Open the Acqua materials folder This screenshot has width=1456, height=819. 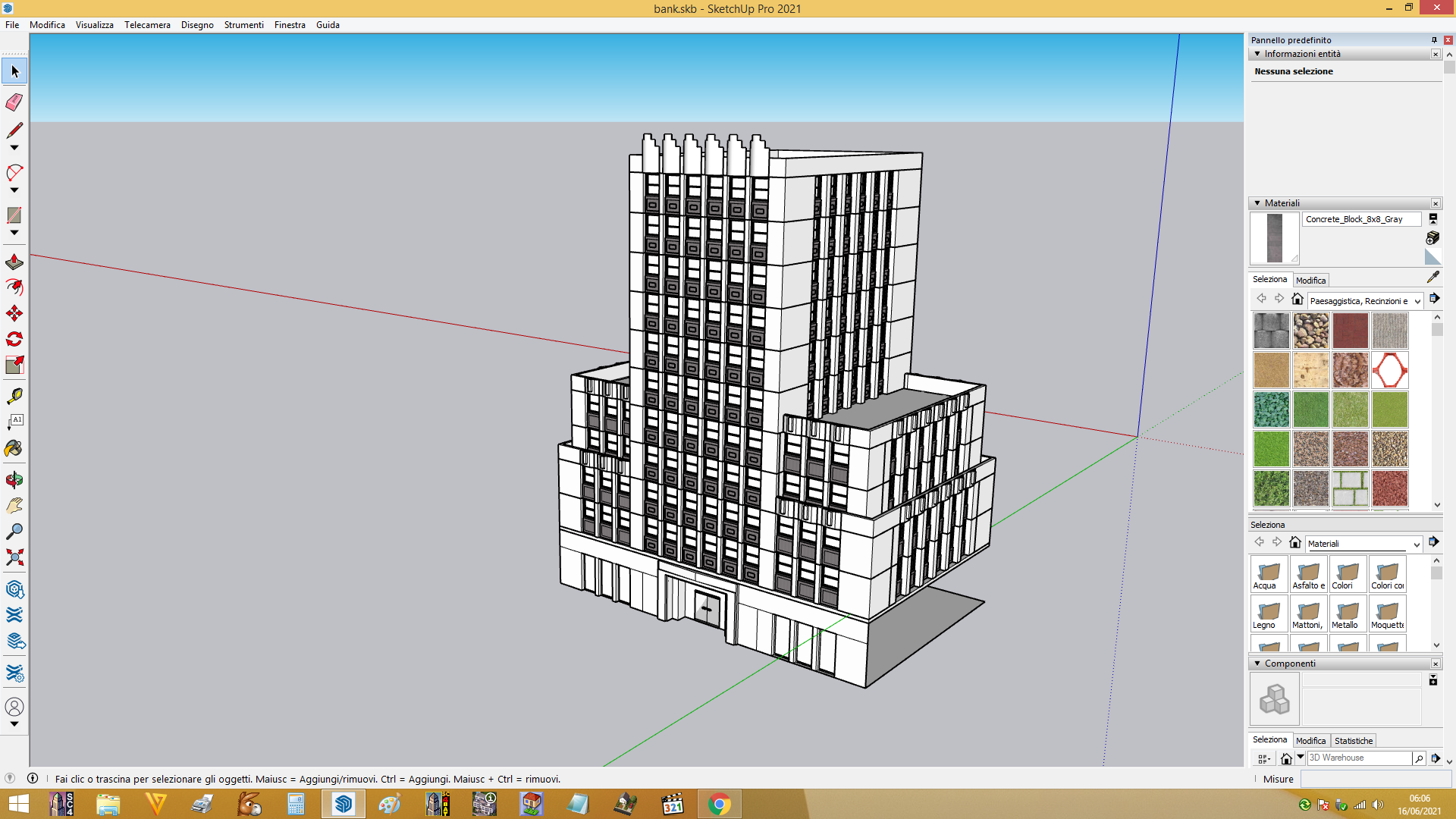pos(1269,575)
